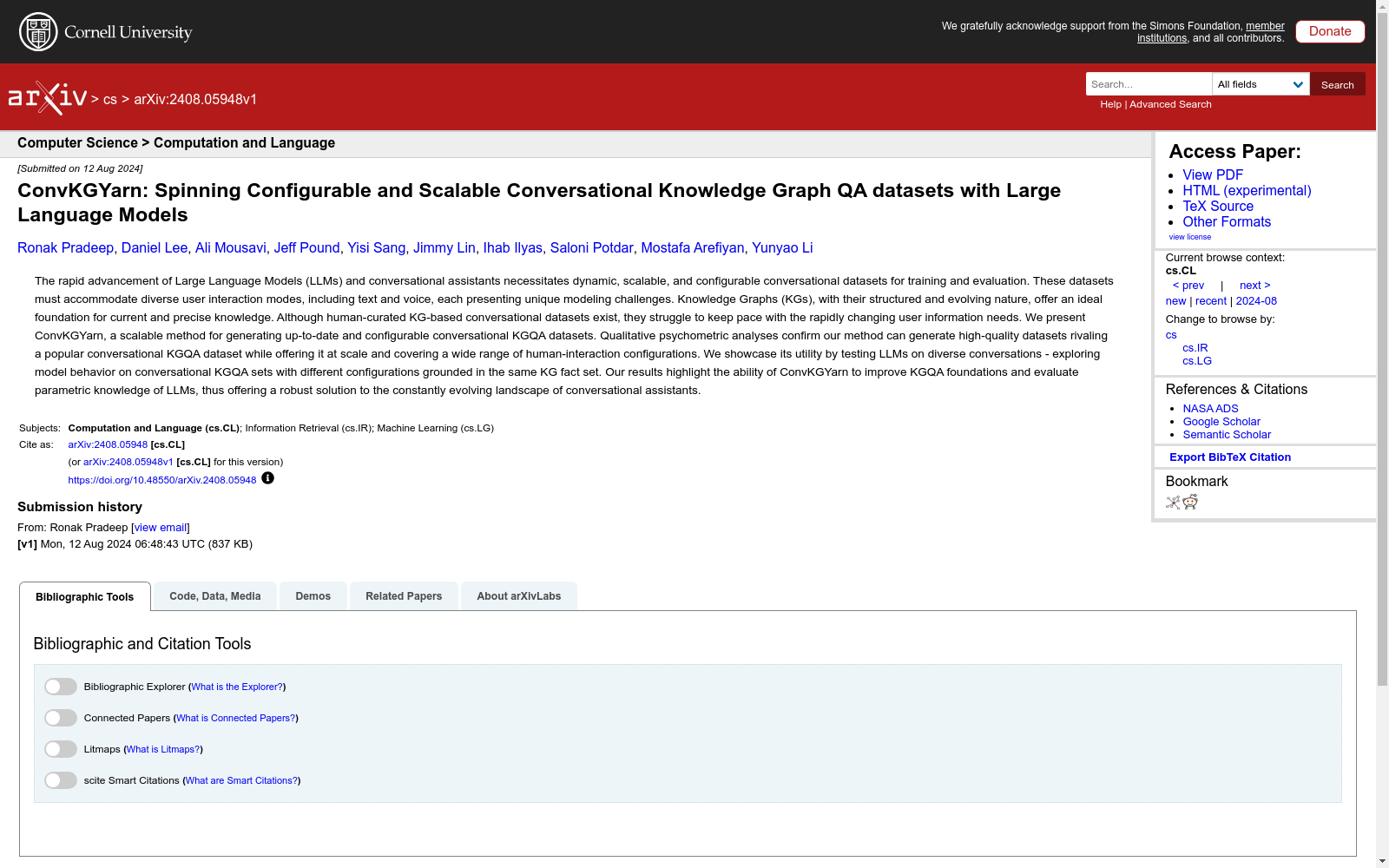This screenshot has width=1389, height=868.
Task: Focus the search input field
Action: (1149, 84)
